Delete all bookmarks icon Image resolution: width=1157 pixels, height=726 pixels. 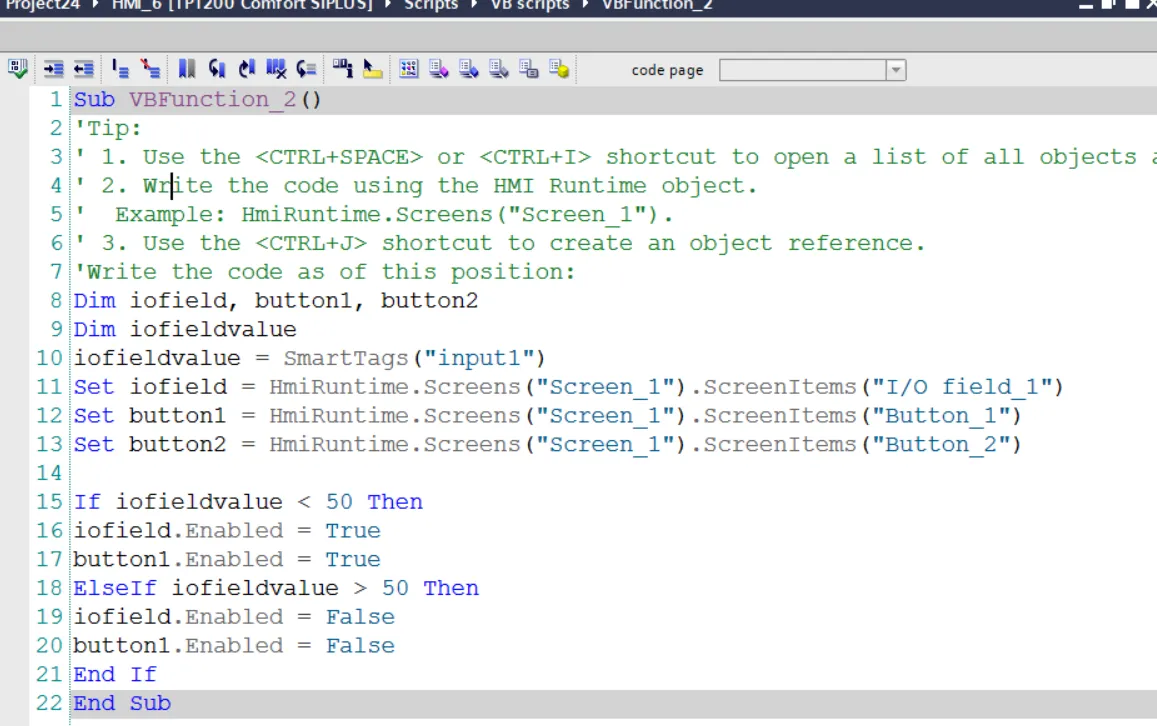pyautogui.click(x=276, y=69)
